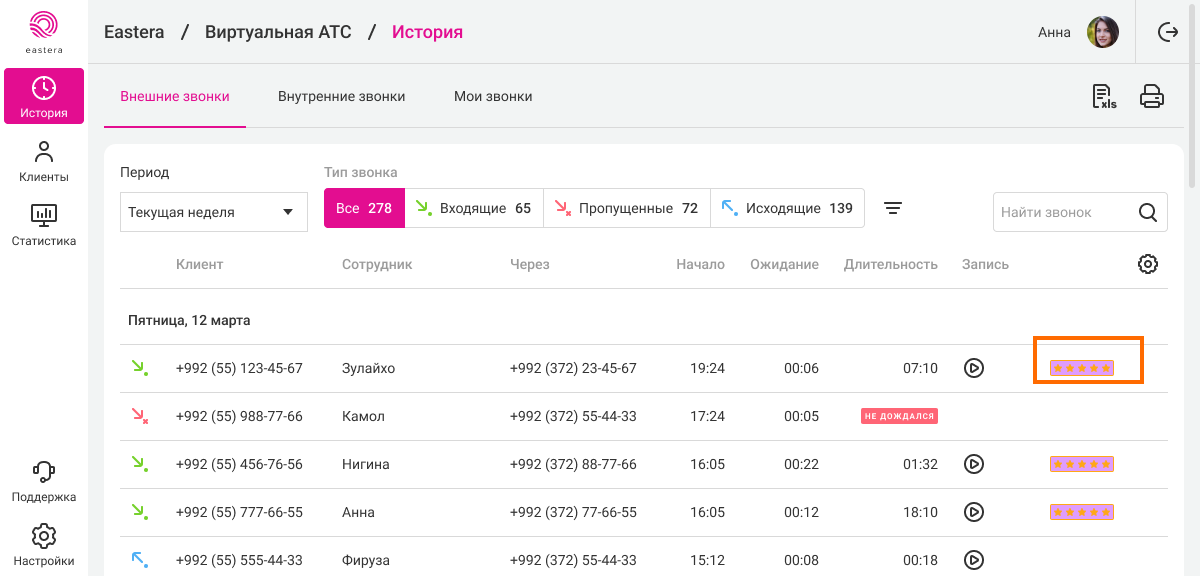Open the History section in sidebar
Viewport: 1200px width, 576px height.
point(44,97)
